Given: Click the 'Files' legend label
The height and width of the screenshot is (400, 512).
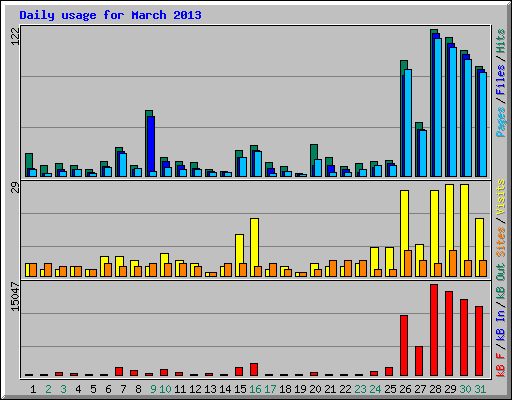Looking at the screenshot, I should (501, 80).
